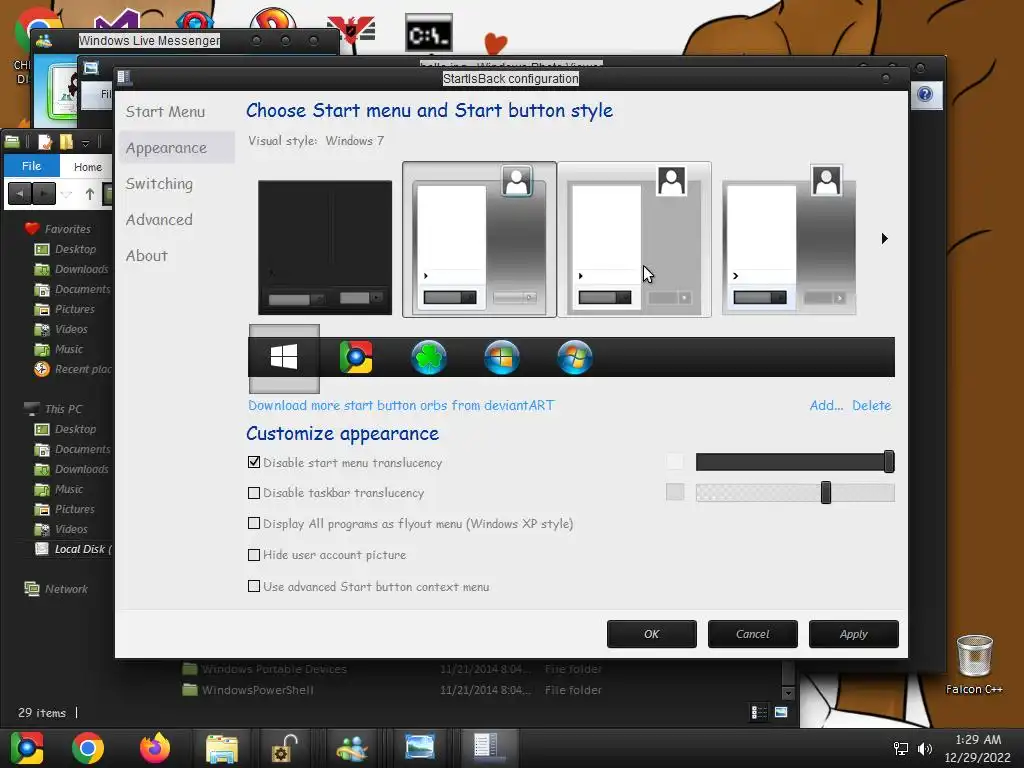Open the Windows Live Messenger taskbar icon
The width and height of the screenshot is (1024, 768).
(352, 748)
